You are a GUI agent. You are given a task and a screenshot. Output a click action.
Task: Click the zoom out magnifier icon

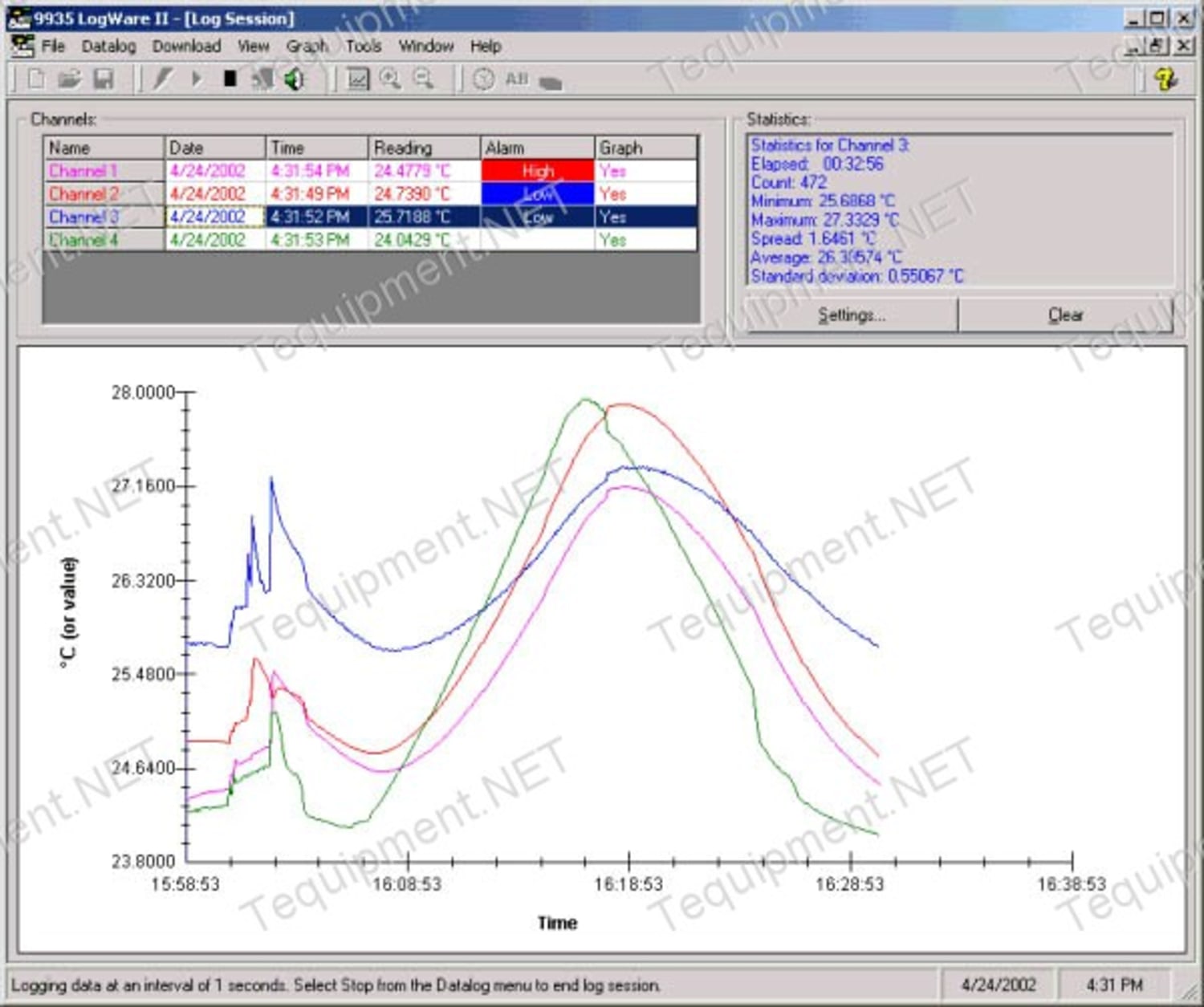[423, 79]
